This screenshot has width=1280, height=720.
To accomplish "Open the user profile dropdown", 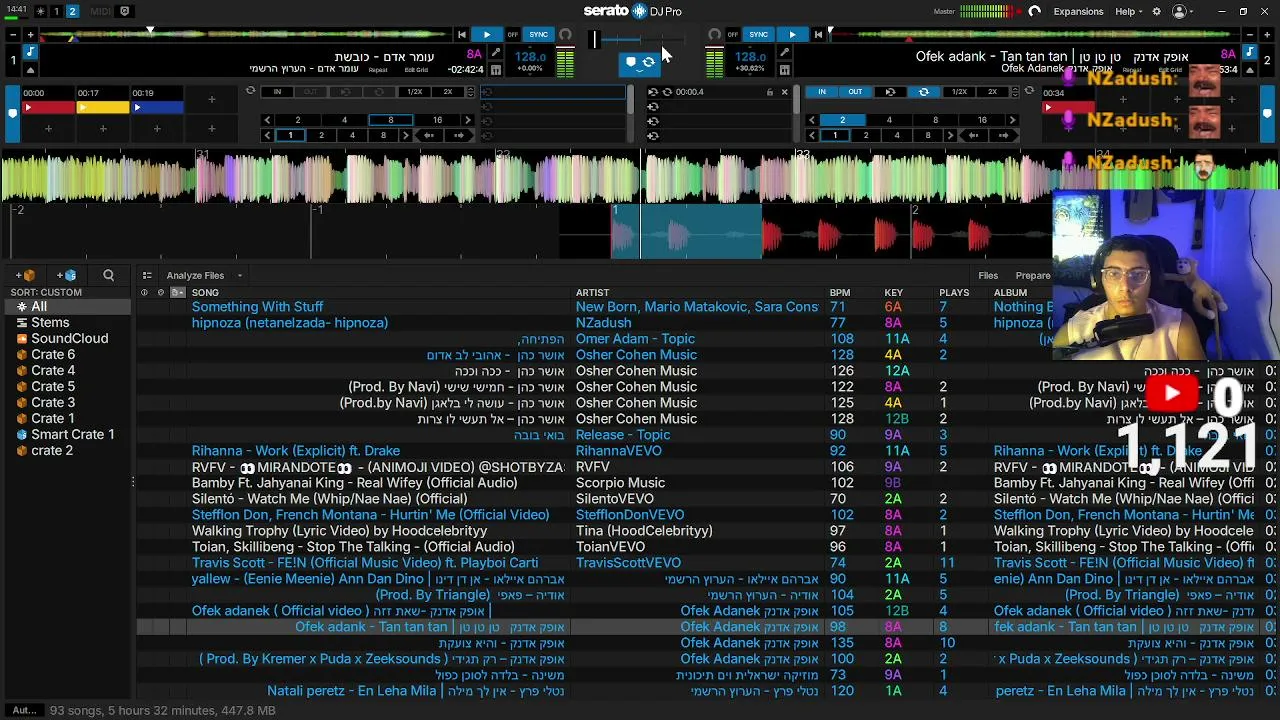I will [1184, 11].
